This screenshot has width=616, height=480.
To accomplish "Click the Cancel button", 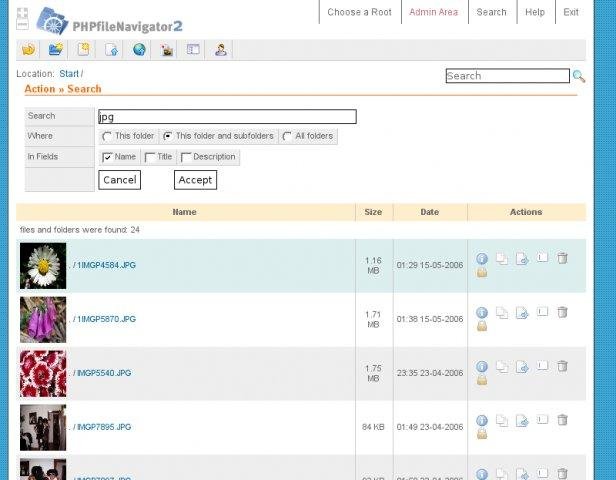I will click(119, 180).
